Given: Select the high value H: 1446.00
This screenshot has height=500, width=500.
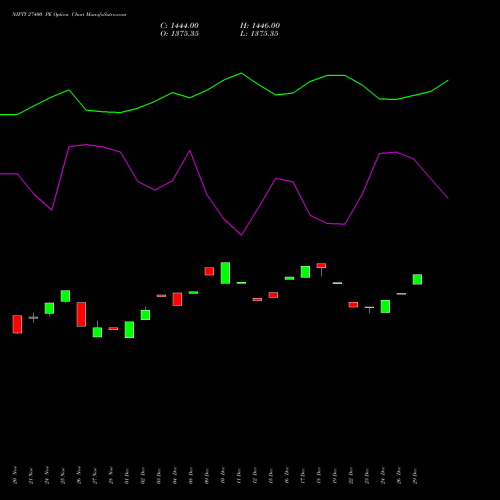Looking at the screenshot, I should [x=260, y=26].
